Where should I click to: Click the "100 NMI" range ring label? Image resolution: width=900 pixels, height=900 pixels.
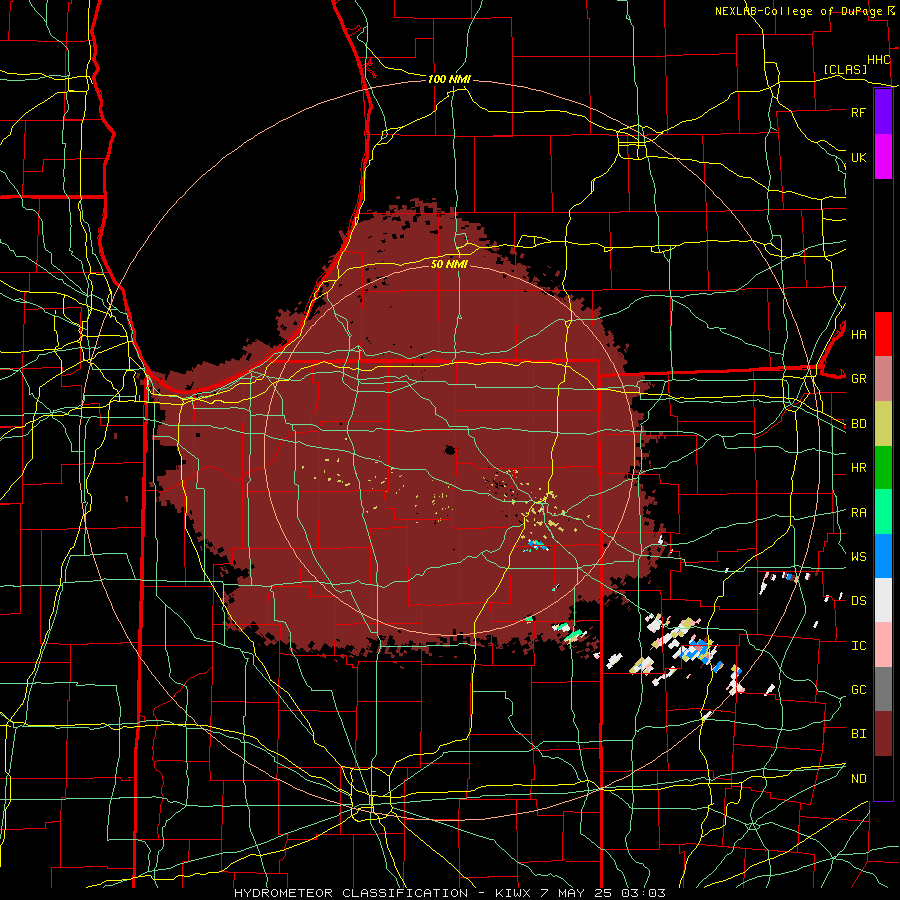coord(449,79)
